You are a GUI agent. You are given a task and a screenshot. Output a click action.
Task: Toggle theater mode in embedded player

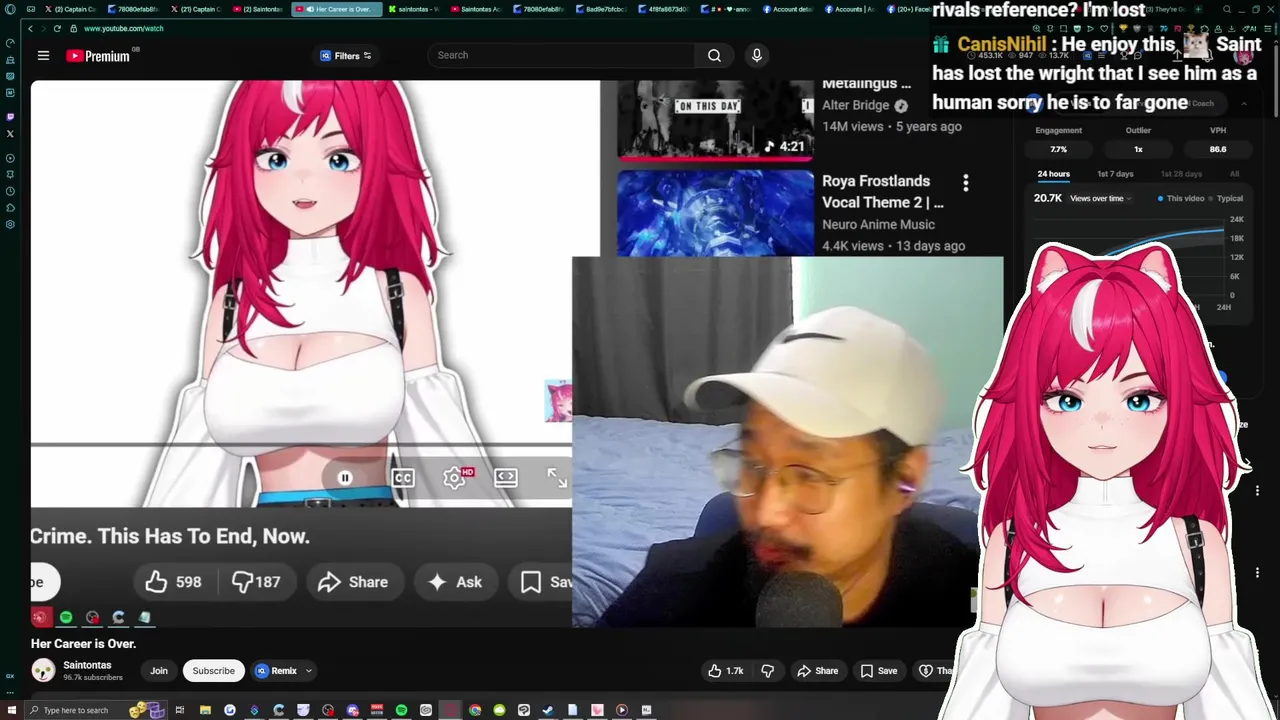pos(506,478)
